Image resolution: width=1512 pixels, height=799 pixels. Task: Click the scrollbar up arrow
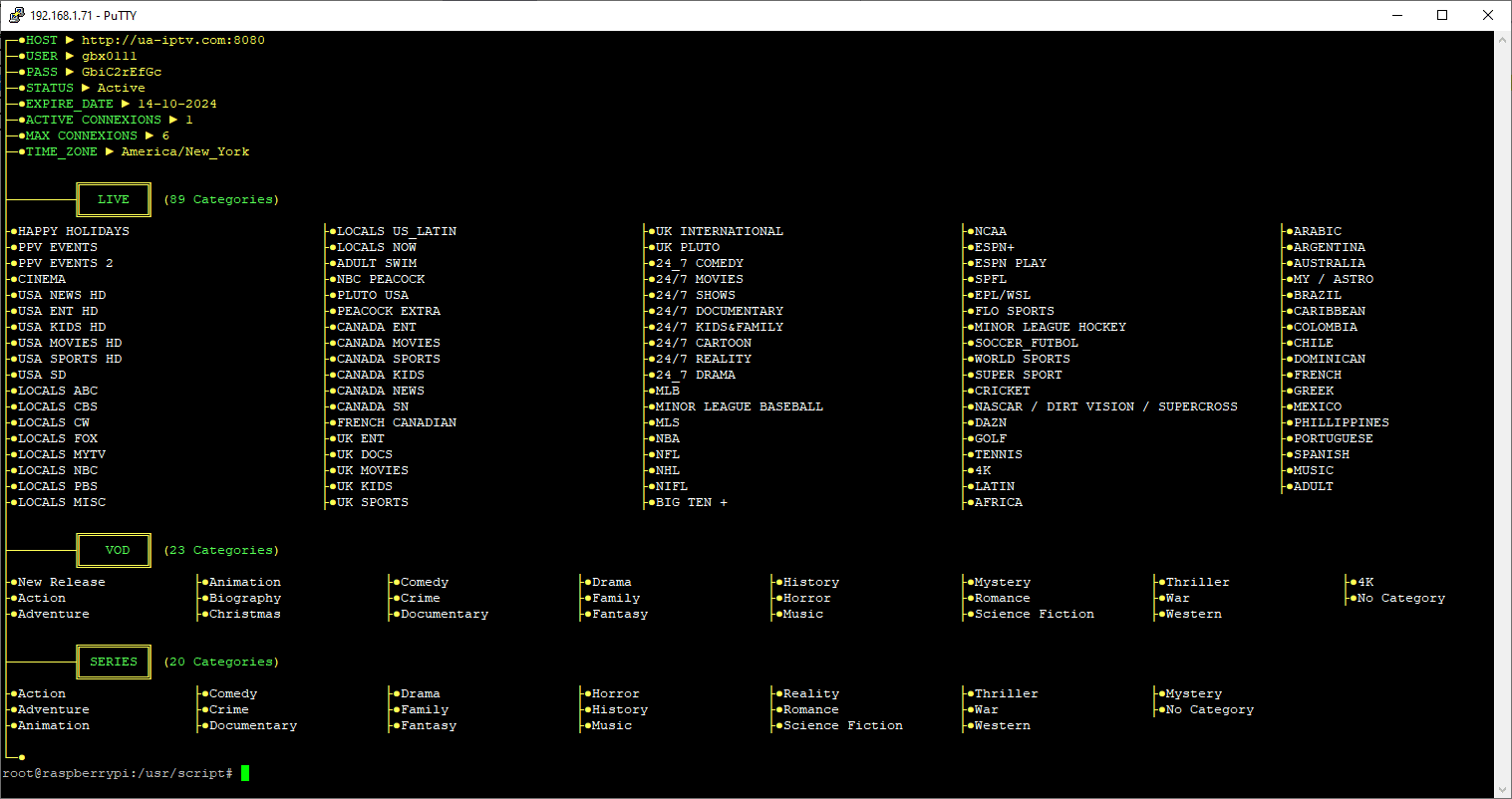point(1503,39)
